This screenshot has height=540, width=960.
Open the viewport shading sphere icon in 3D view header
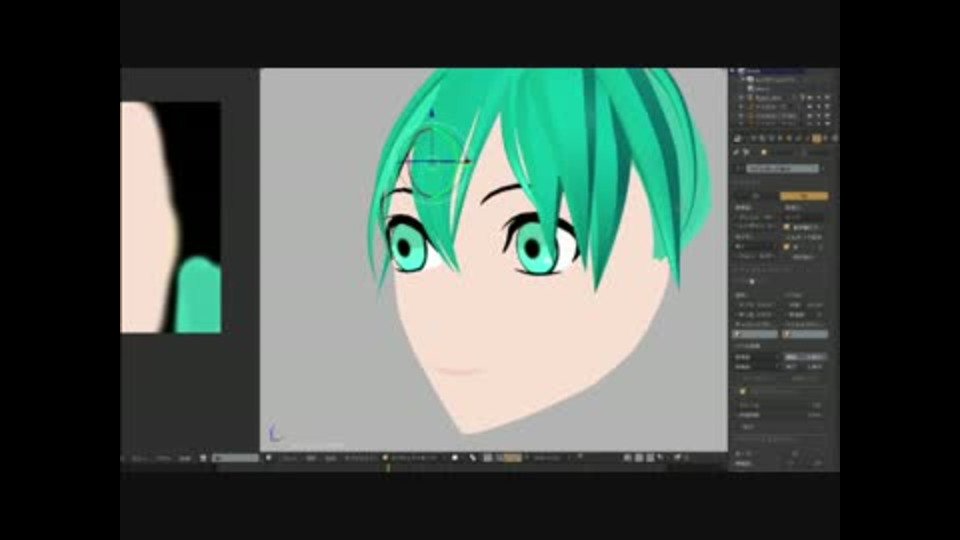click(455, 457)
